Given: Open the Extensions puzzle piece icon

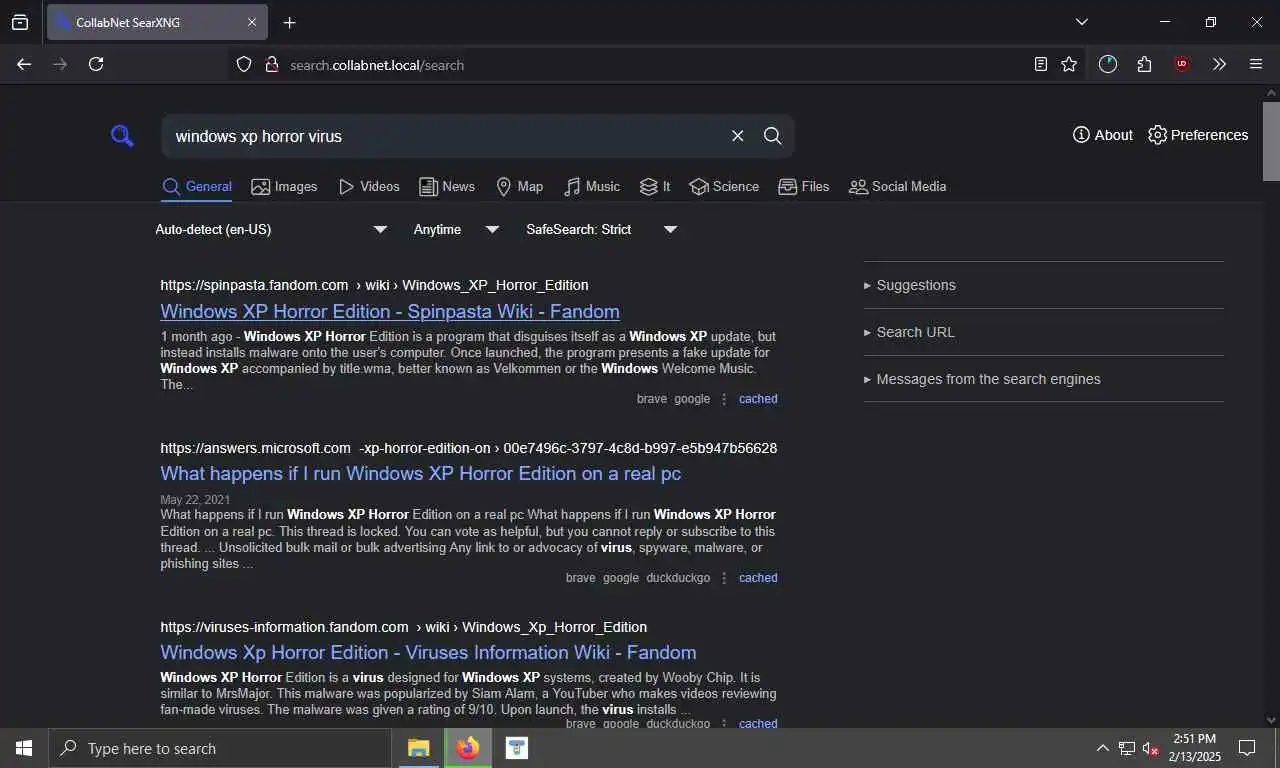Looking at the screenshot, I should pos(1145,64).
